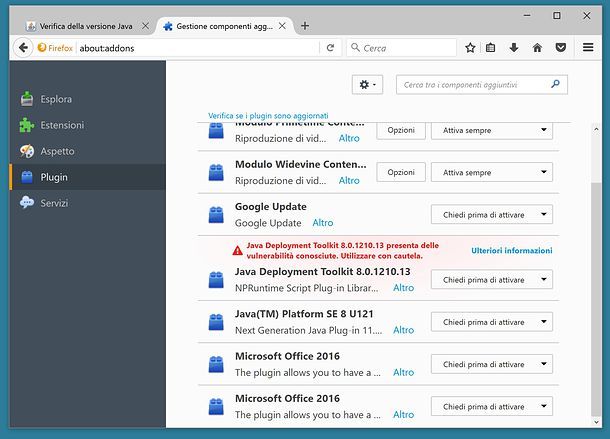Click Altro link for Java Deployment Toolkit
610x439 pixels.
(403, 288)
